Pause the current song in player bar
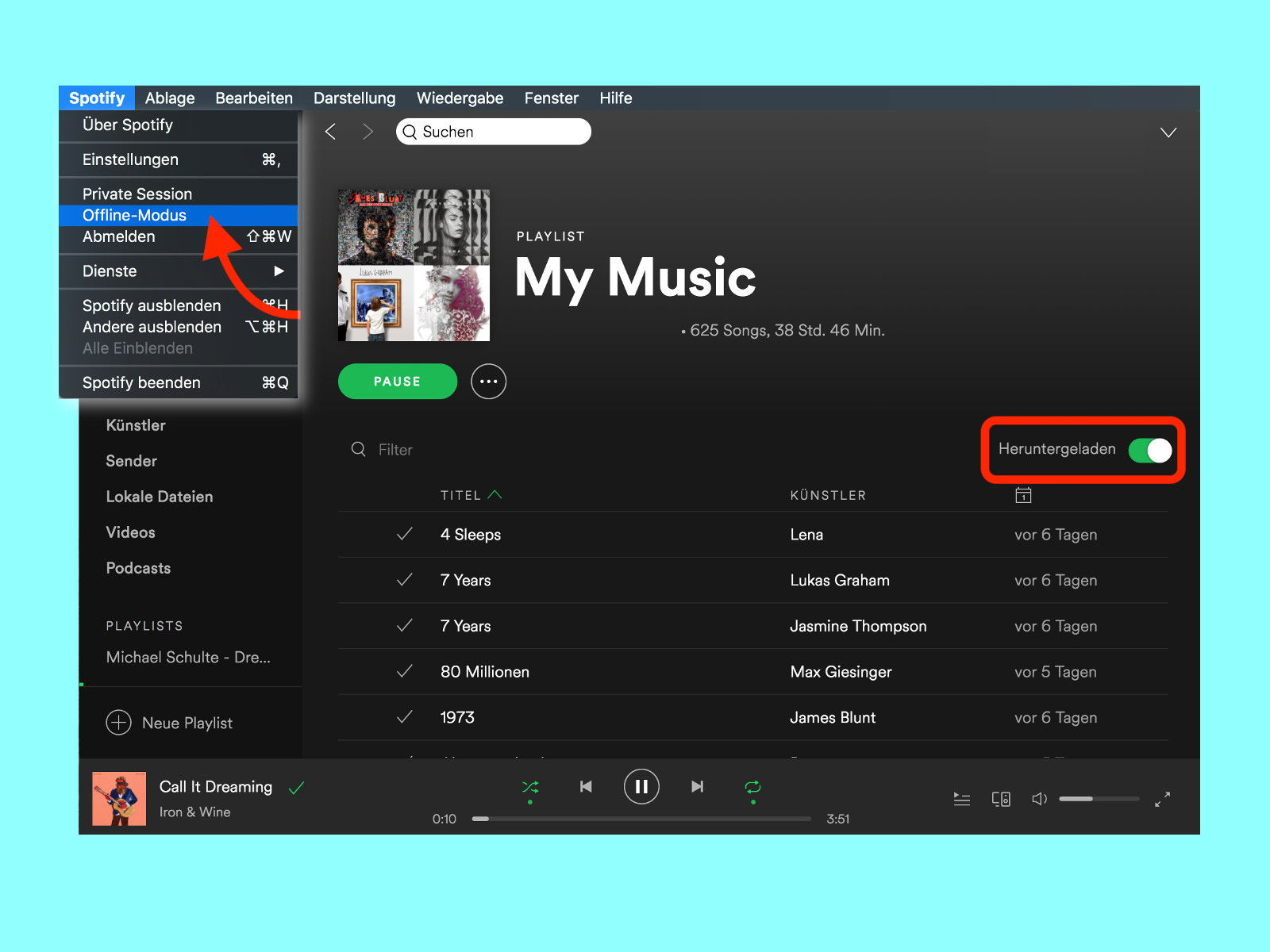The image size is (1270, 952). (x=641, y=786)
